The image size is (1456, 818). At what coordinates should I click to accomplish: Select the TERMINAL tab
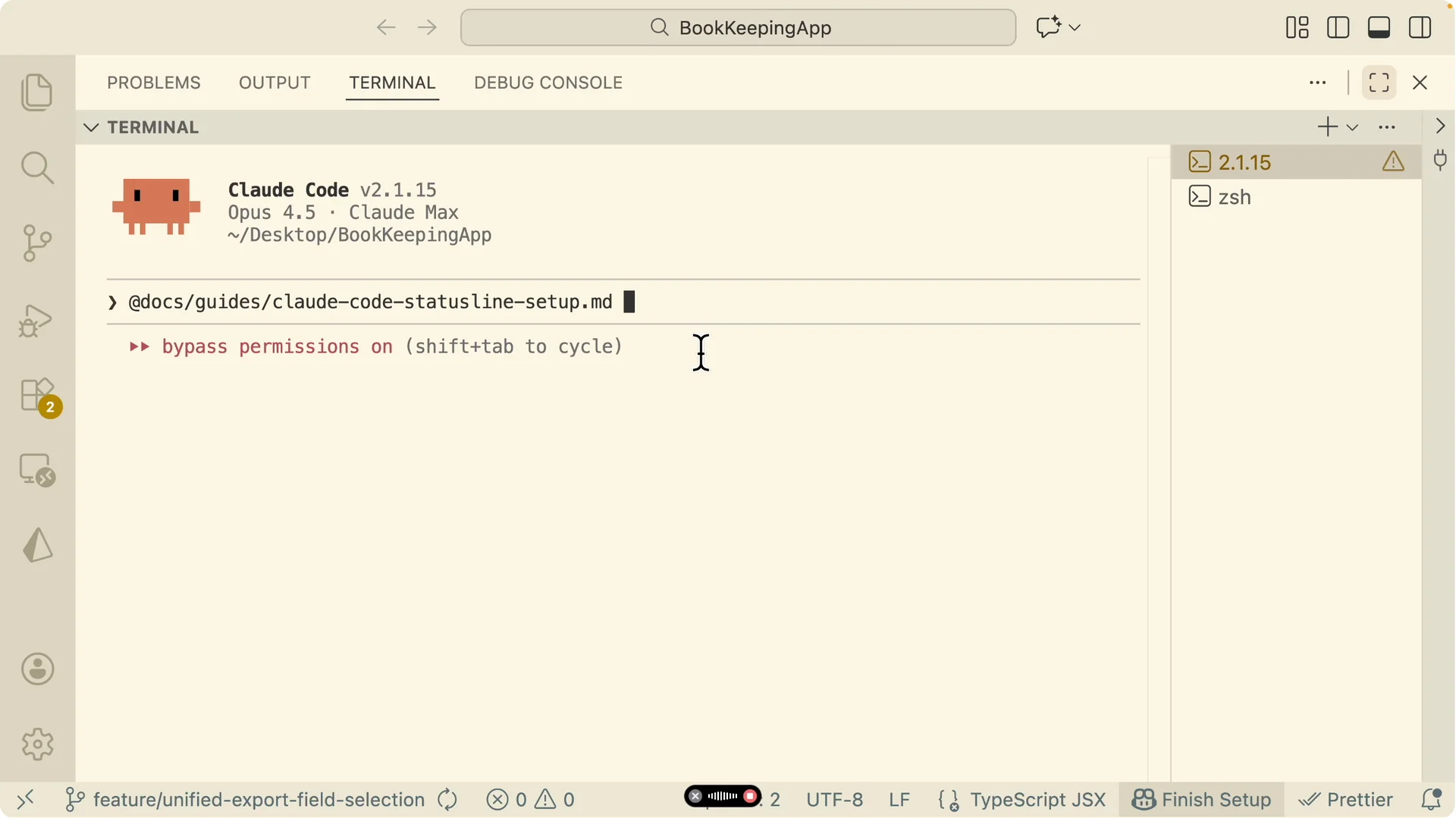click(x=392, y=83)
